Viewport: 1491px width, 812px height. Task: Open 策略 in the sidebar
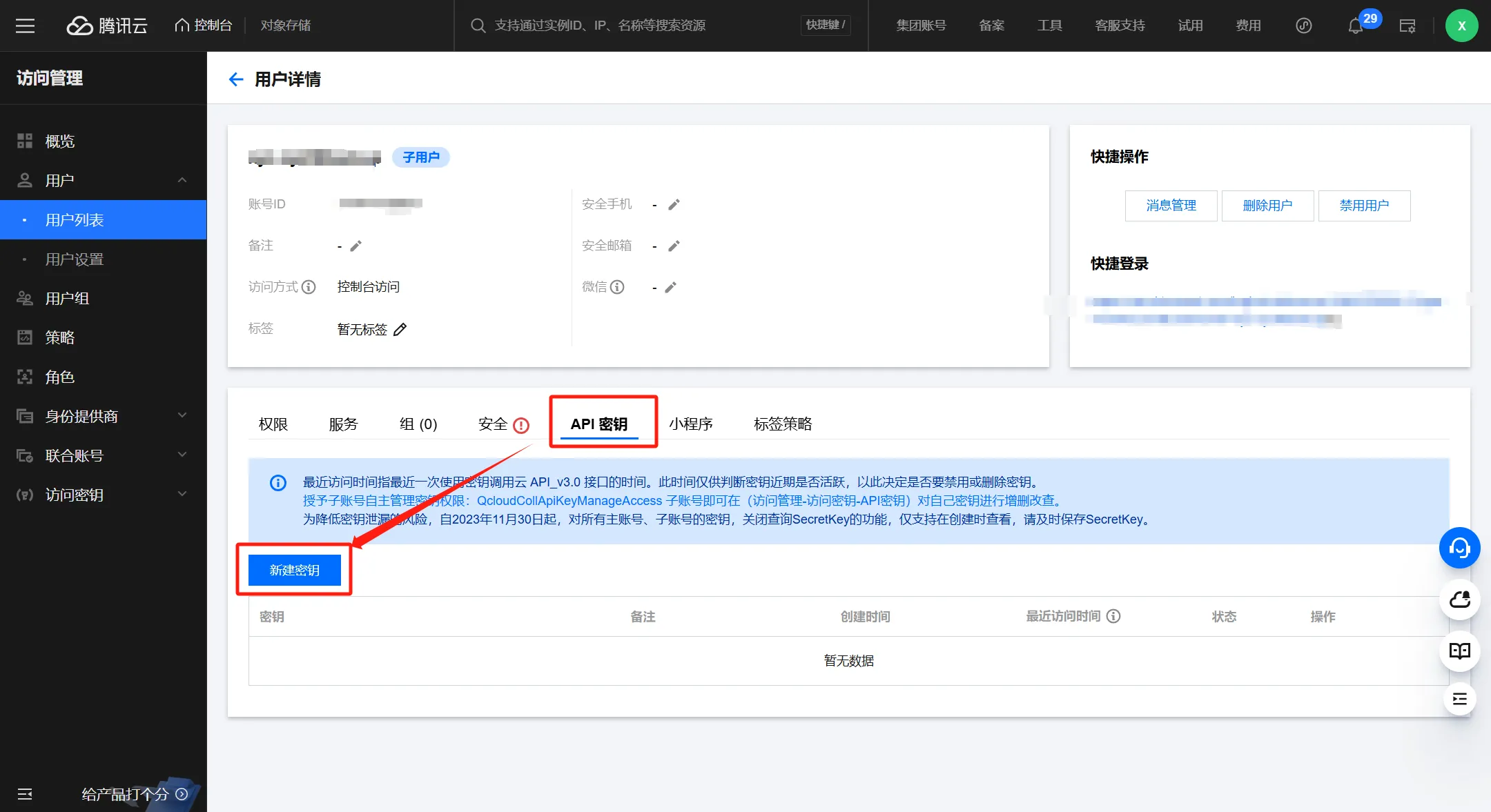(x=104, y=338)
